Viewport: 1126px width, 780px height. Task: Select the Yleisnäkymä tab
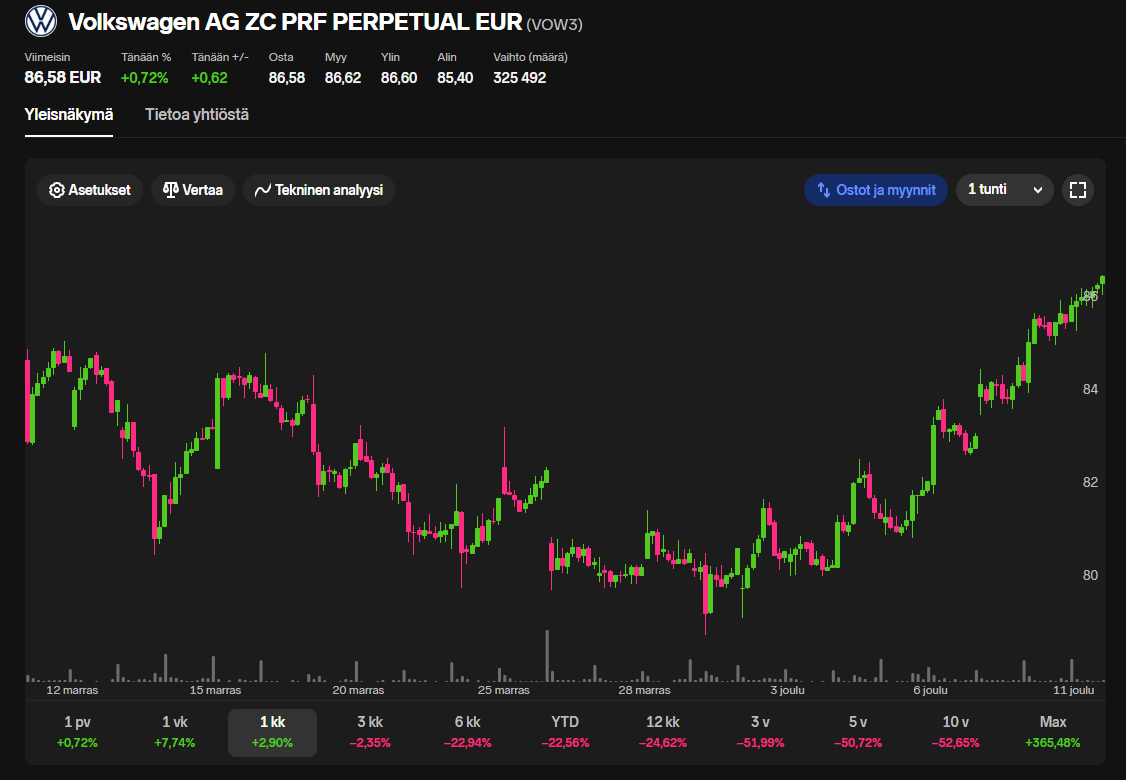68,115
